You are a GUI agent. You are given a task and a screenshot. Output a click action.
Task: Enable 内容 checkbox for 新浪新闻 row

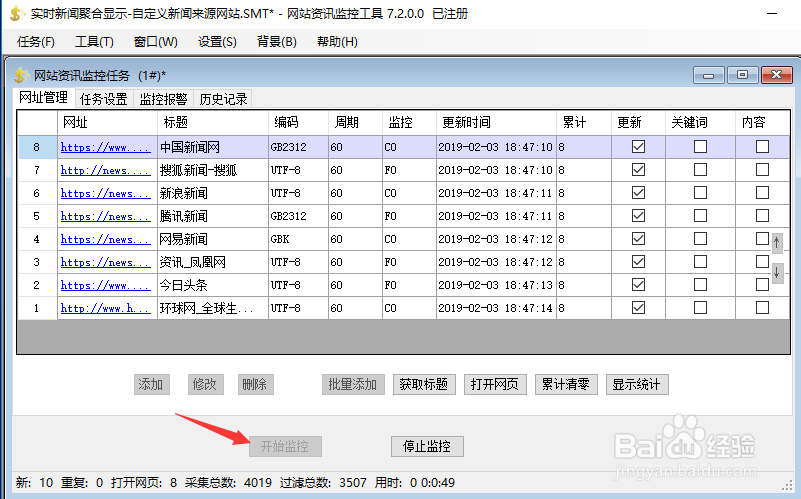[x=762, y=193]
